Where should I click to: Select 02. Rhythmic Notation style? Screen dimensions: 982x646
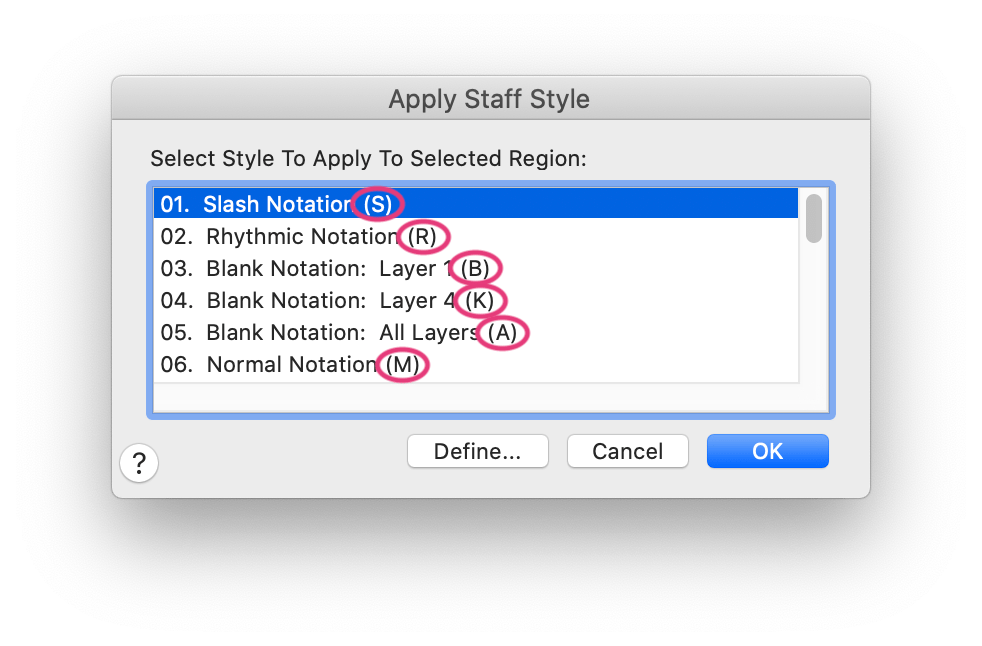pos(280,237)
